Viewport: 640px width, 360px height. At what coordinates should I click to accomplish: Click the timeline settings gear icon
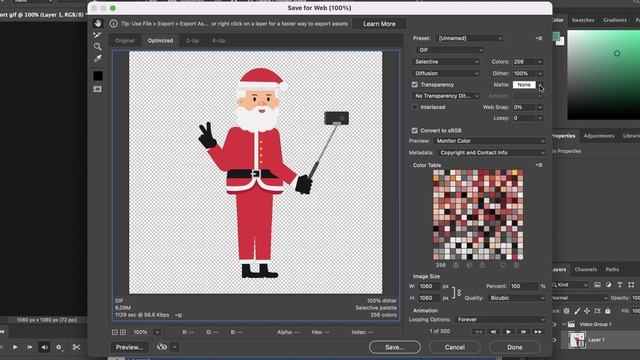(59, 347)
